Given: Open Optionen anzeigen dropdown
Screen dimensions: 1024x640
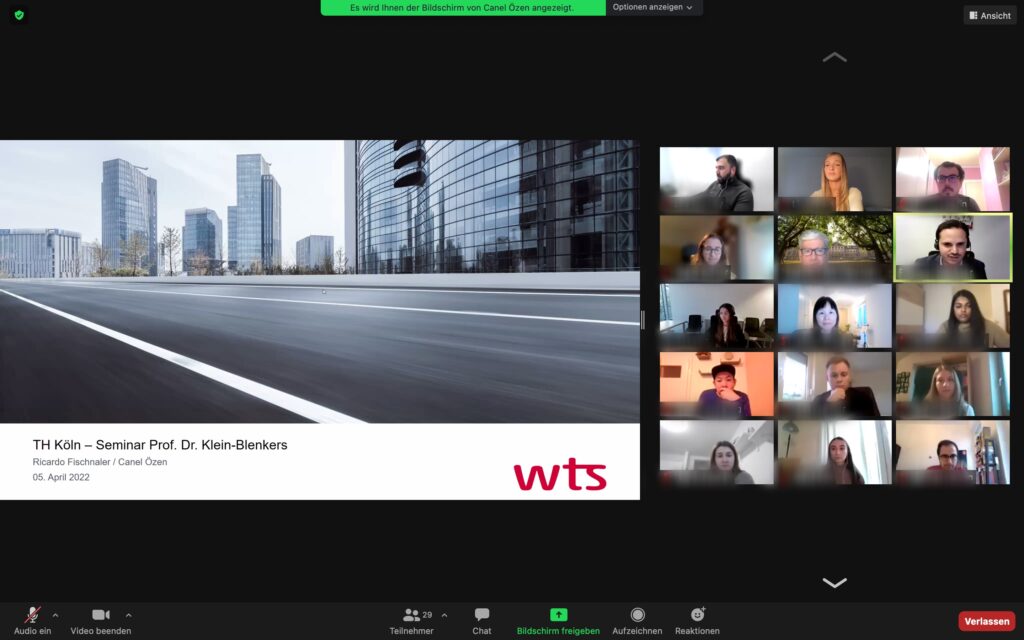Looking at the screenshot, I should click(x=652, y=7).
